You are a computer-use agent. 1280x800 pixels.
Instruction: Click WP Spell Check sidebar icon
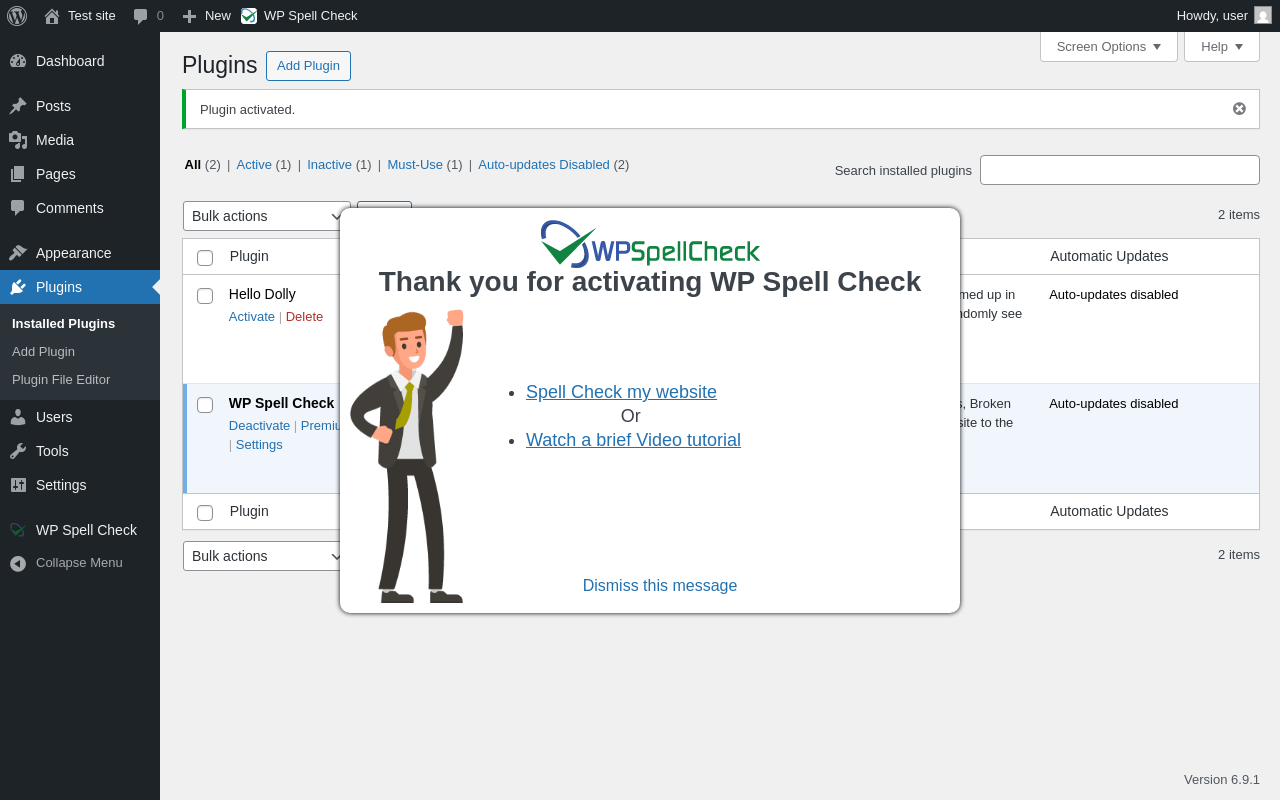tap(18, 530)
